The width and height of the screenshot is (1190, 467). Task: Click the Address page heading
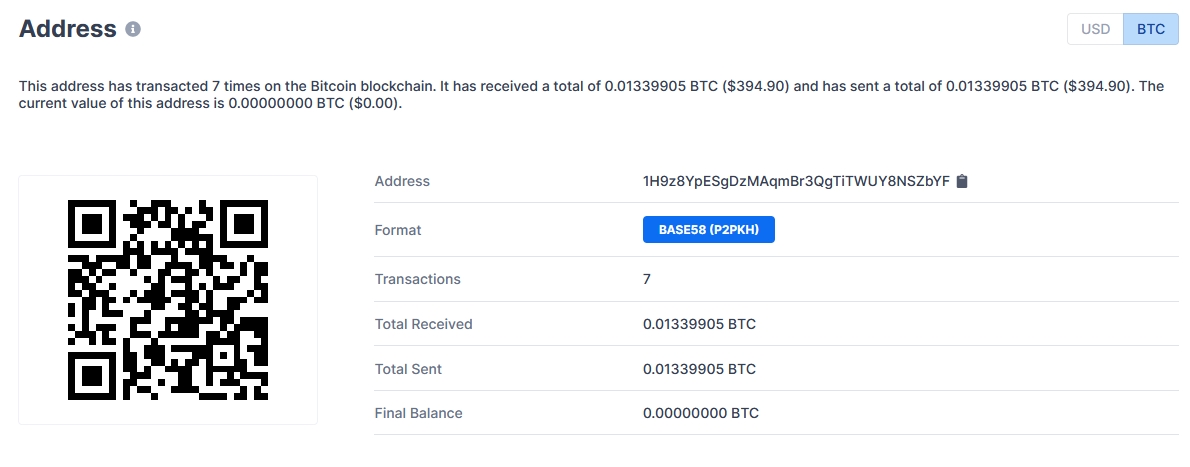pos(68,29)
